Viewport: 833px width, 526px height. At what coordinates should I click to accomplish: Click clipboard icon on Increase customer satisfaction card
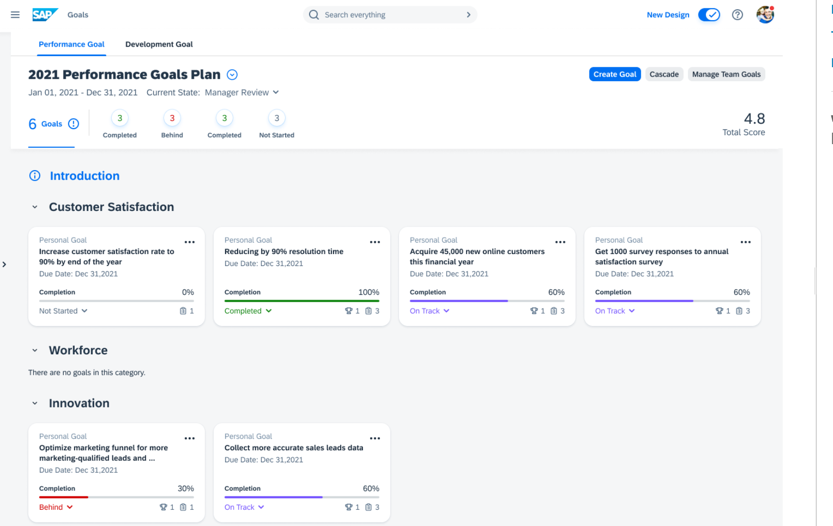tap(183, 311)
